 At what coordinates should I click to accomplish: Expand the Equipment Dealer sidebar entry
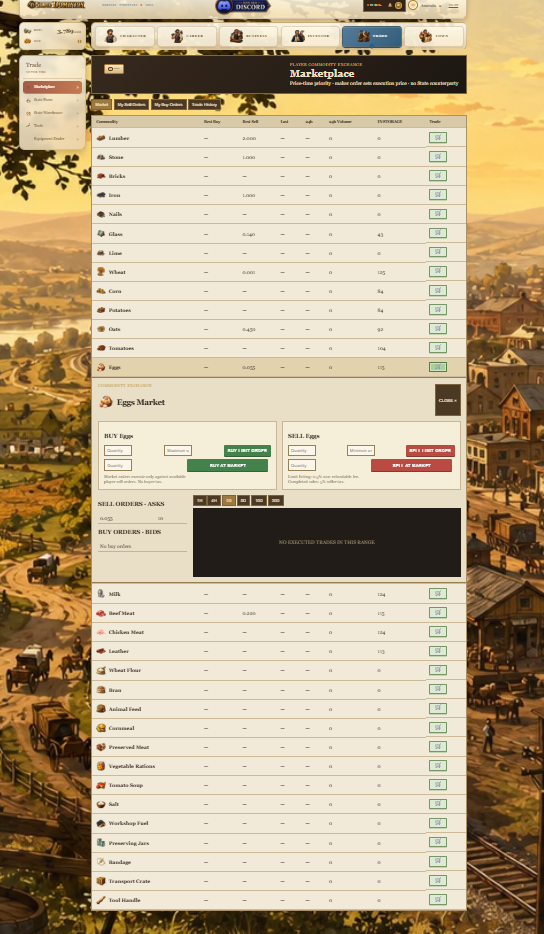(x=52, y=138)
